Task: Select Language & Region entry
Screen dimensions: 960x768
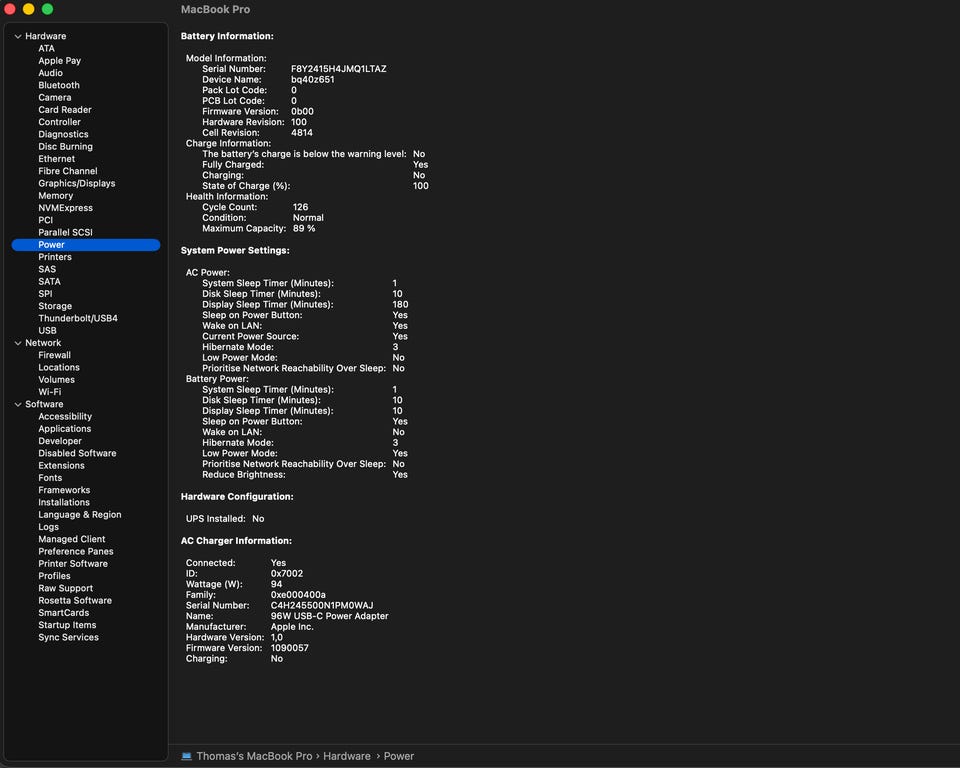Action: tap(80, 514)
